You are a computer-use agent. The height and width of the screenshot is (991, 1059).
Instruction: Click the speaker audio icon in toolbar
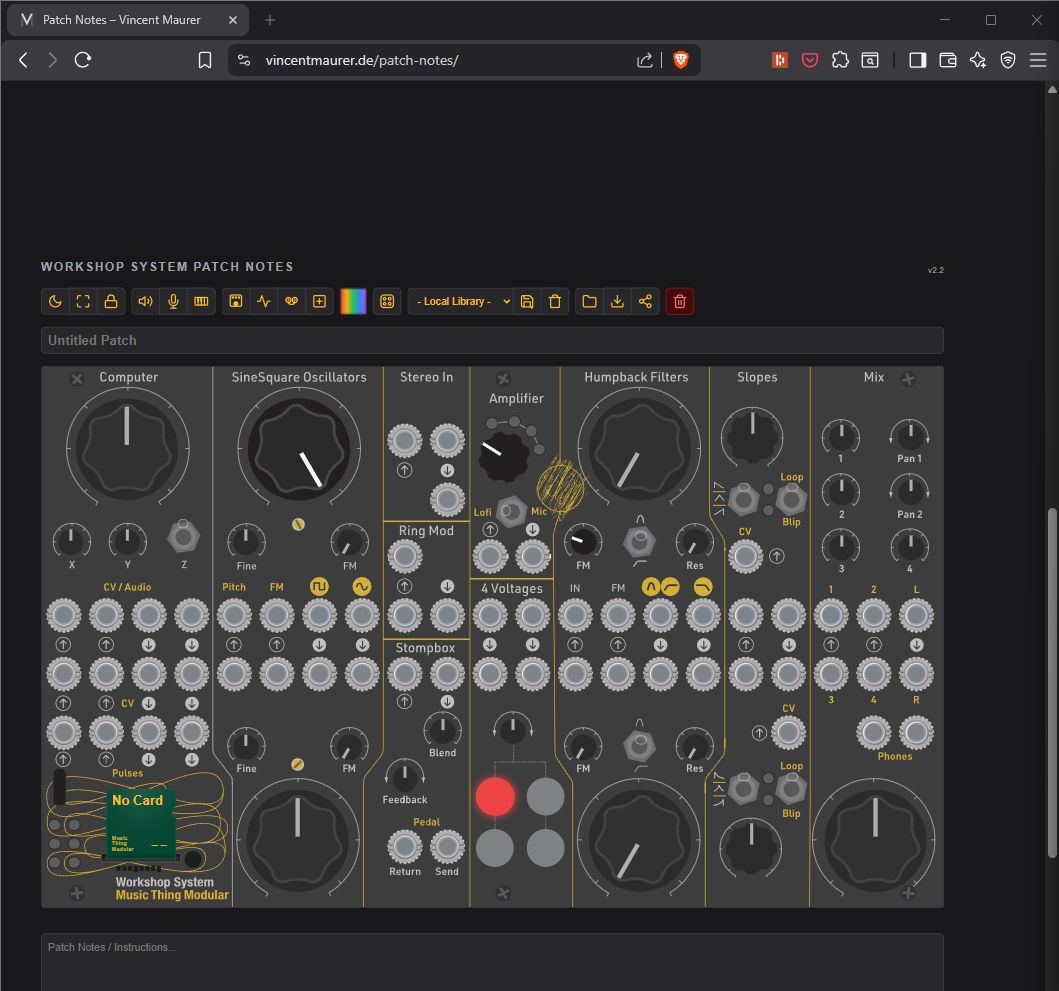click(146, 301)
